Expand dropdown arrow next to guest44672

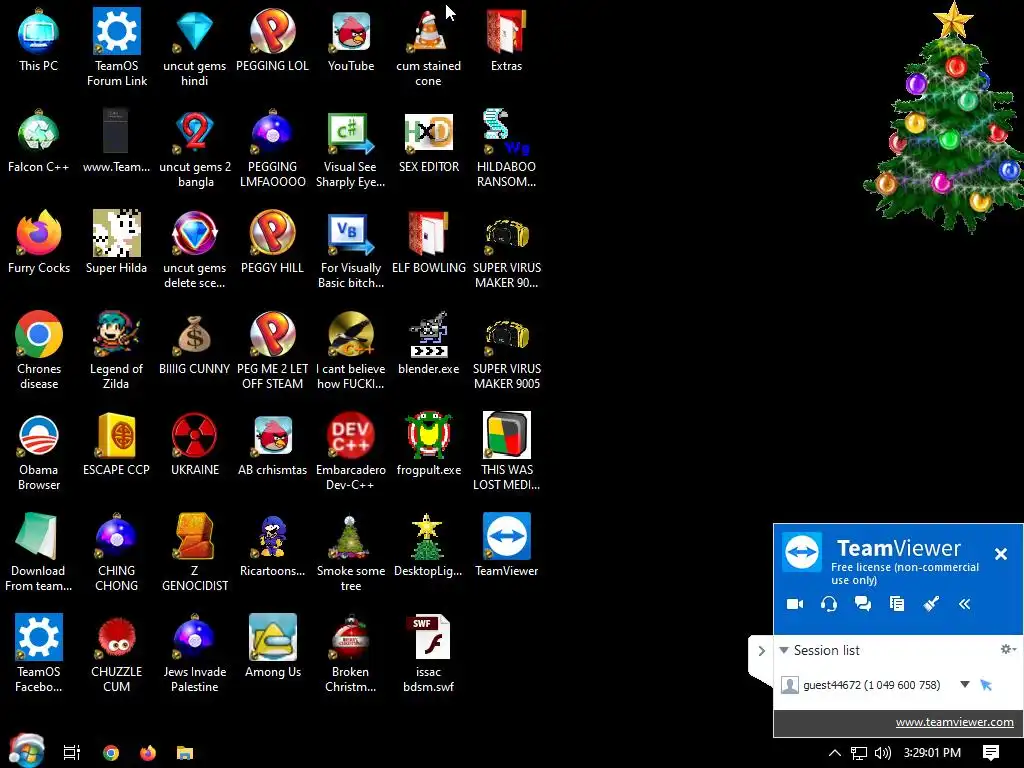pos(965,684)
